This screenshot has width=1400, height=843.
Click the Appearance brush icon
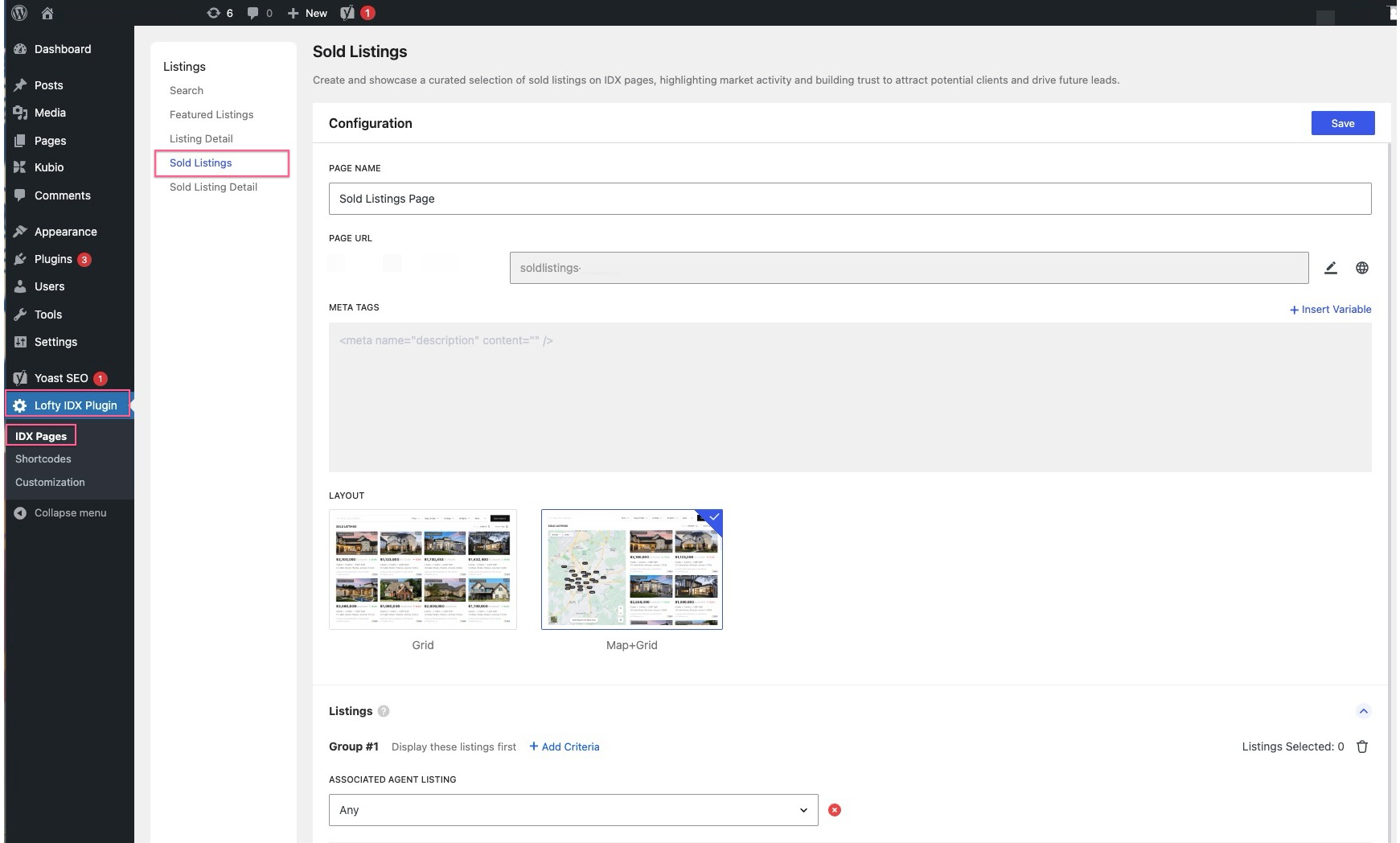point(20,232)
